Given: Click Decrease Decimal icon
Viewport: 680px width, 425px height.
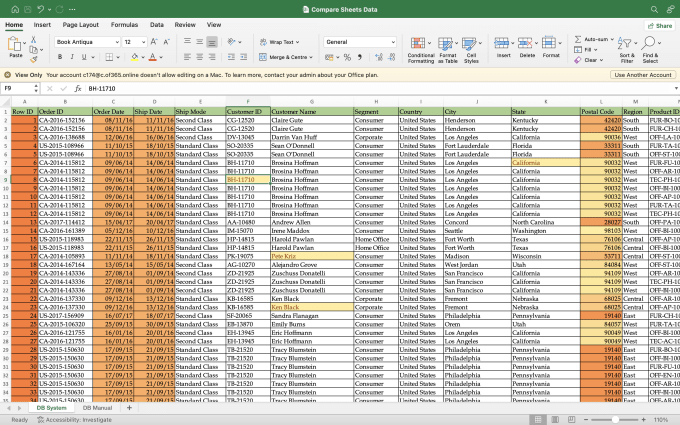Looking at the screenshot, I should [x=392, y=57].
